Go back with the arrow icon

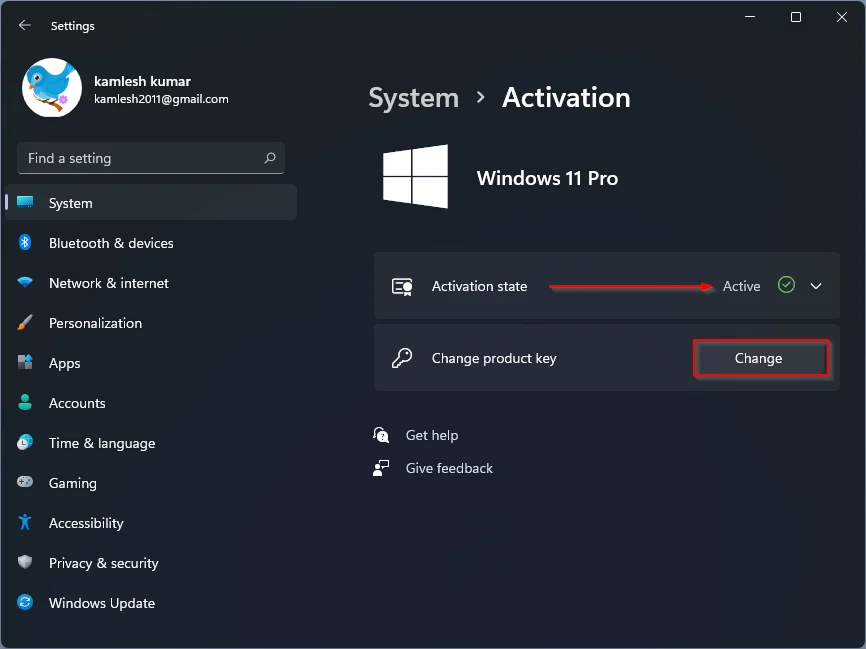click(x=24, y=25)
